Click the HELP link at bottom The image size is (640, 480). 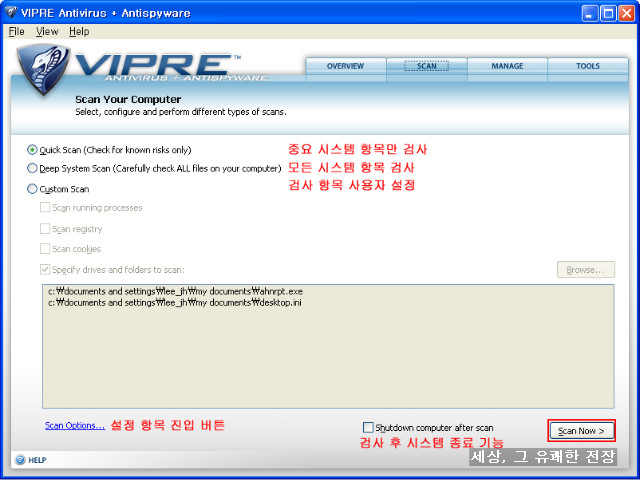tap(37, 460)
